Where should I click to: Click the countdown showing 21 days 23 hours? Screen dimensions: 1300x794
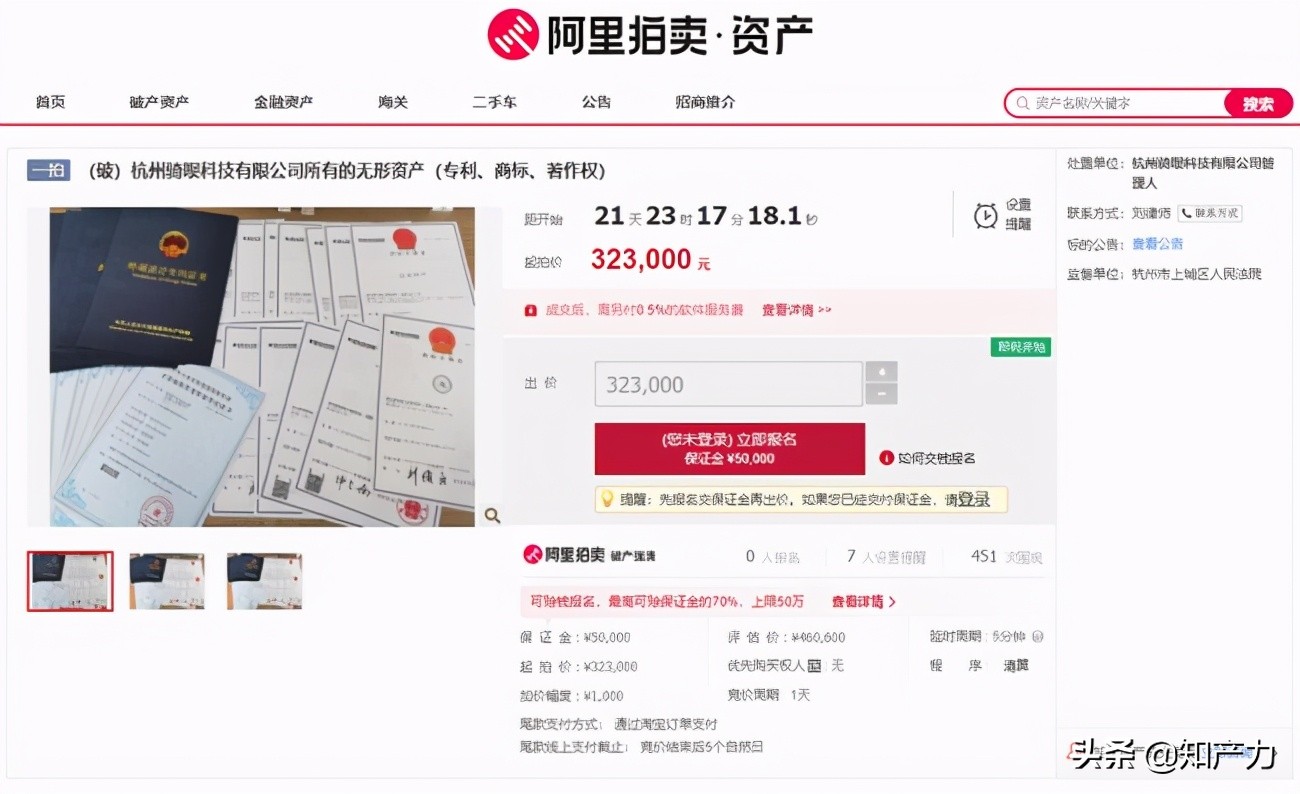(705, 216)
